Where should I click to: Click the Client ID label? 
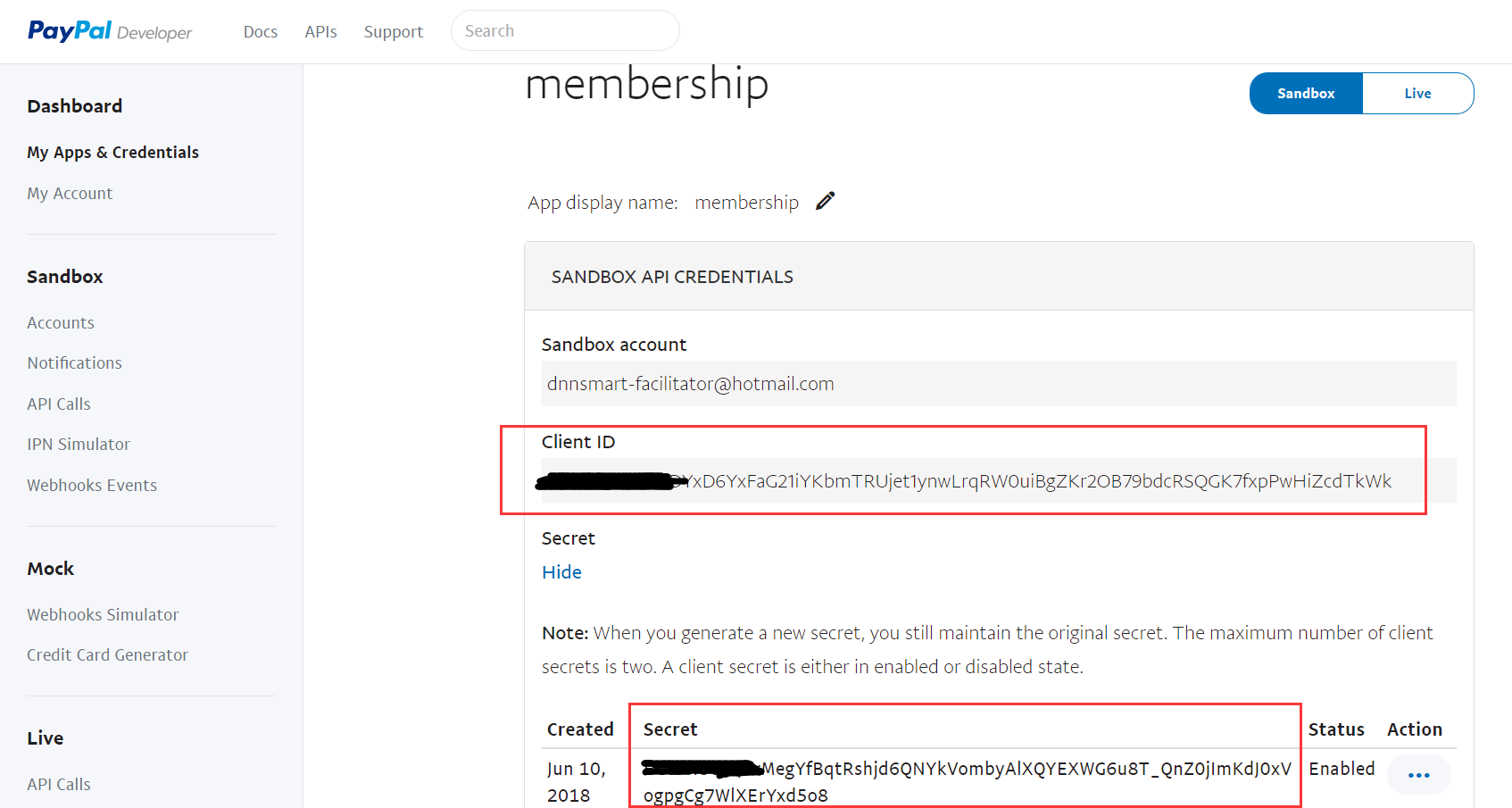click(x=578, y=442)
